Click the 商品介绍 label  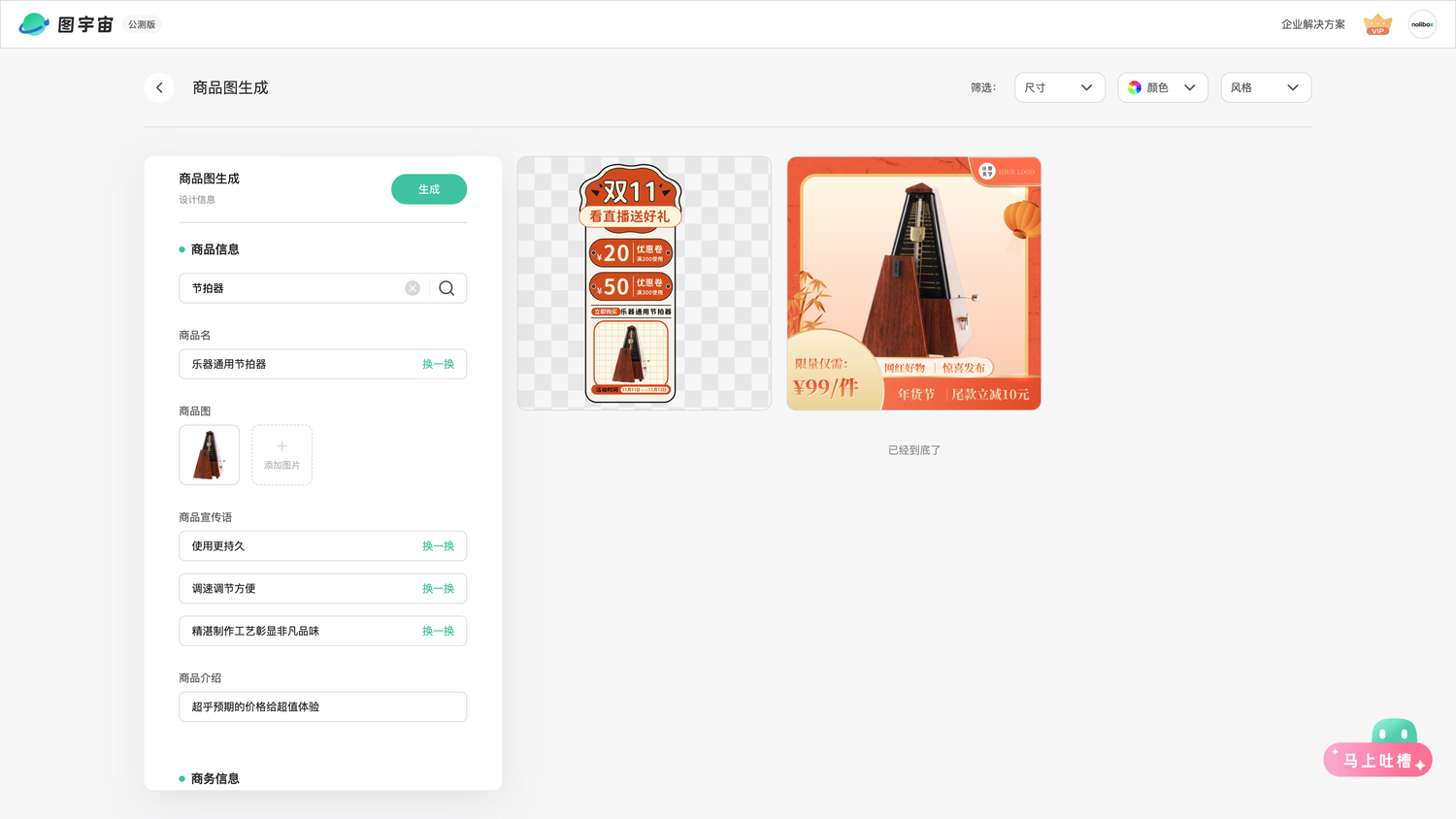coord(200,678)
